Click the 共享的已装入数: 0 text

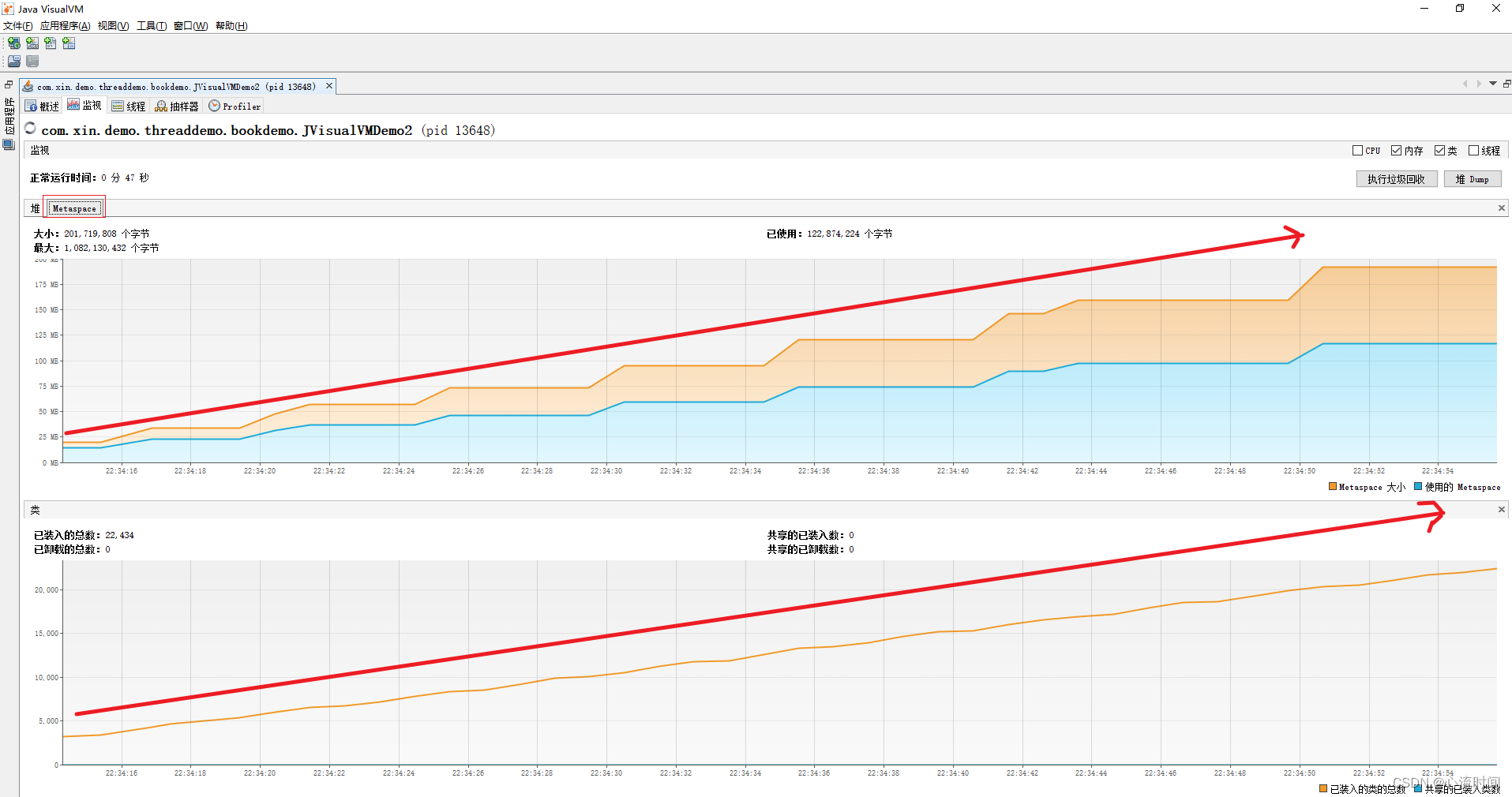(811, 535)
